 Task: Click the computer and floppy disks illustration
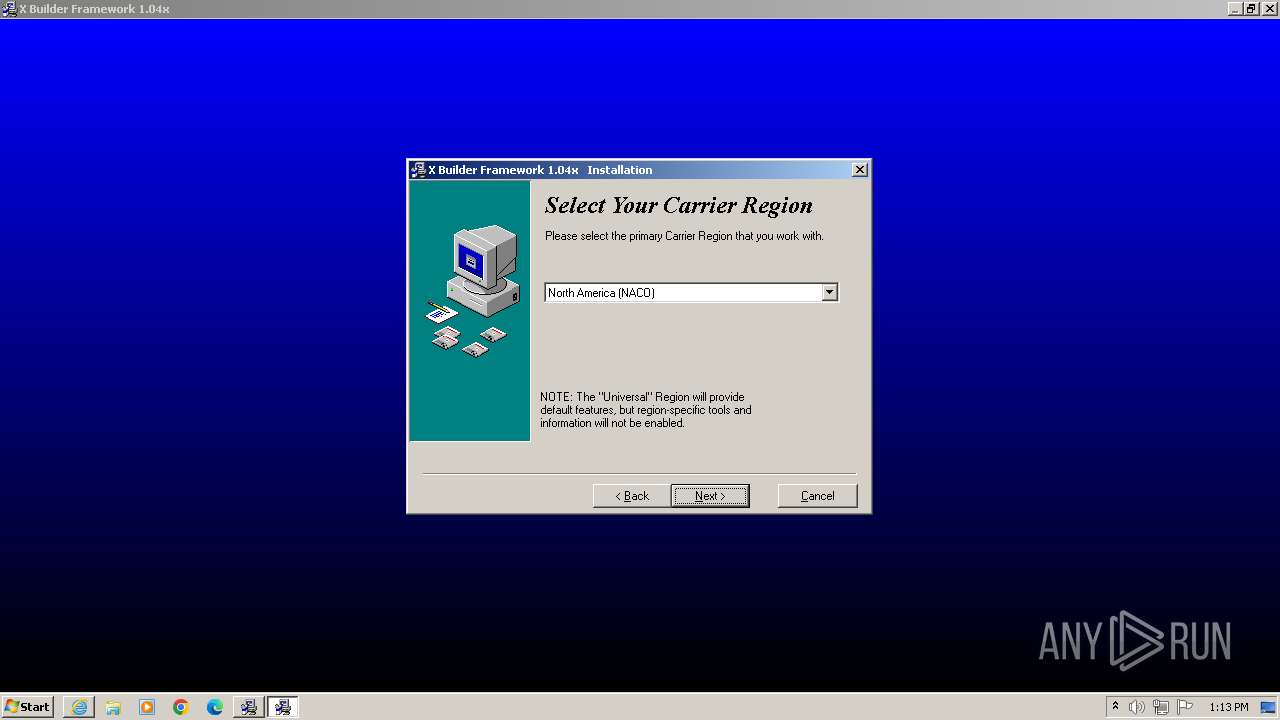[x=473, y=292]
